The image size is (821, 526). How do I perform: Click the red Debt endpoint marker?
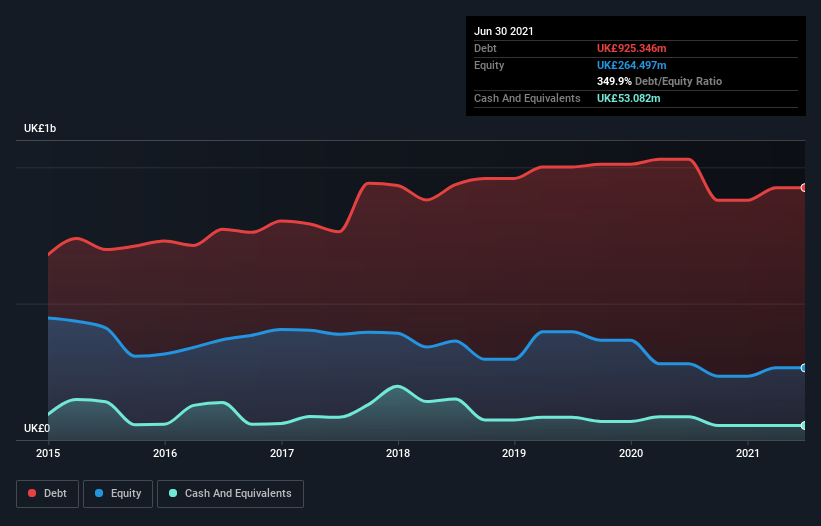pos(804,187)
